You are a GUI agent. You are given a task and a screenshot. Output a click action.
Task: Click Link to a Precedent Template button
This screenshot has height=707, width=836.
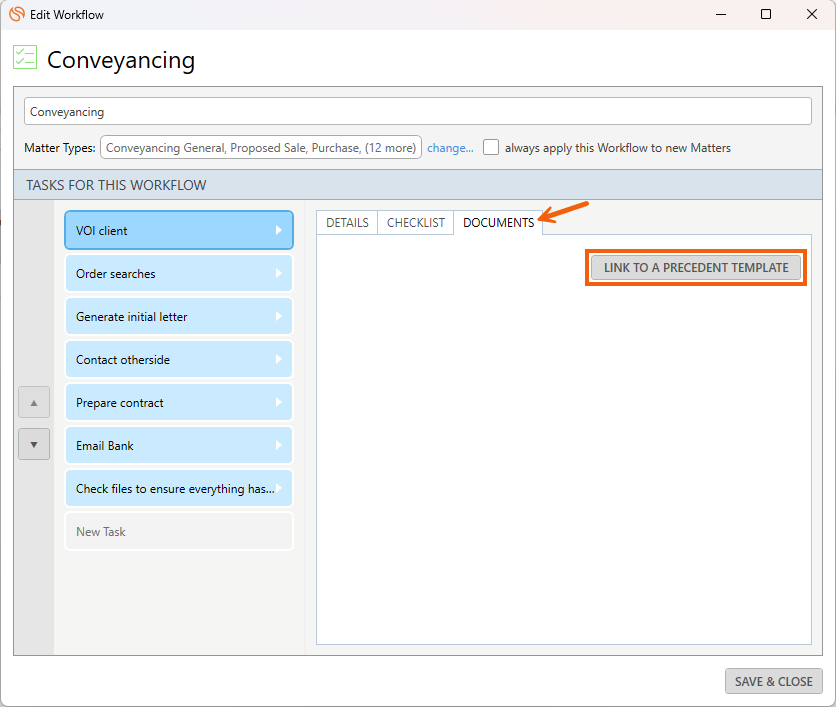click(x=696, y=268)
